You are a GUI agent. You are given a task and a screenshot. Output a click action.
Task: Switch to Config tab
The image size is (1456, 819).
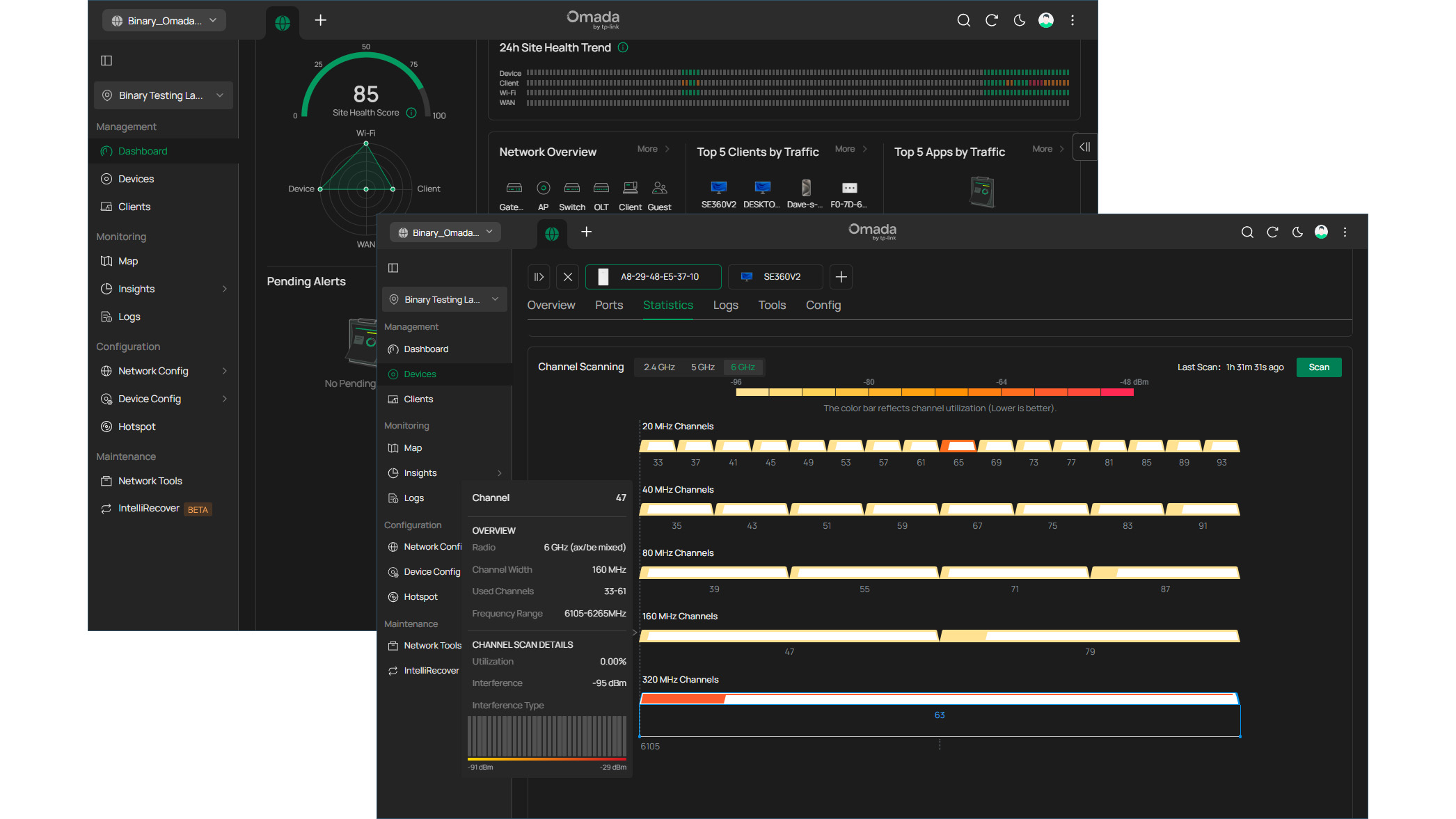pyautogui.click(x=823, y=305)
